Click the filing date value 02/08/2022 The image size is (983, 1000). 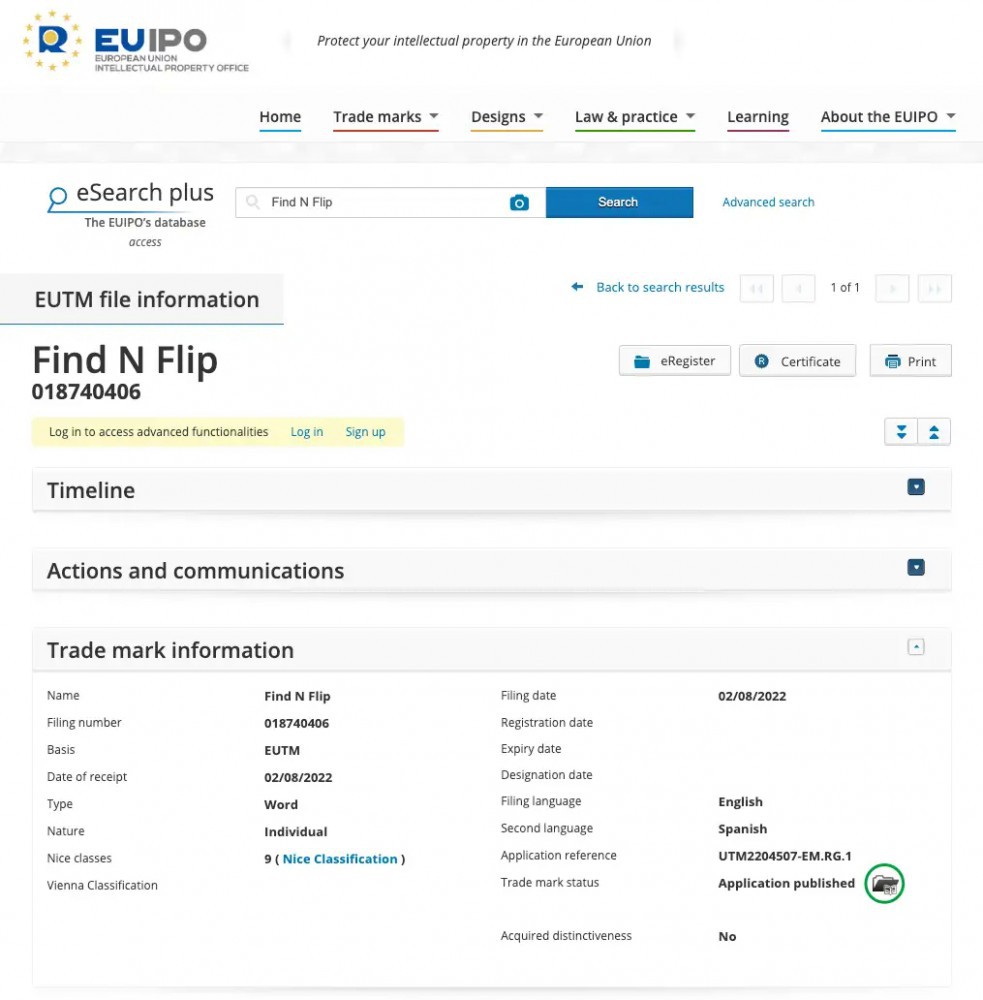[752, 696]
